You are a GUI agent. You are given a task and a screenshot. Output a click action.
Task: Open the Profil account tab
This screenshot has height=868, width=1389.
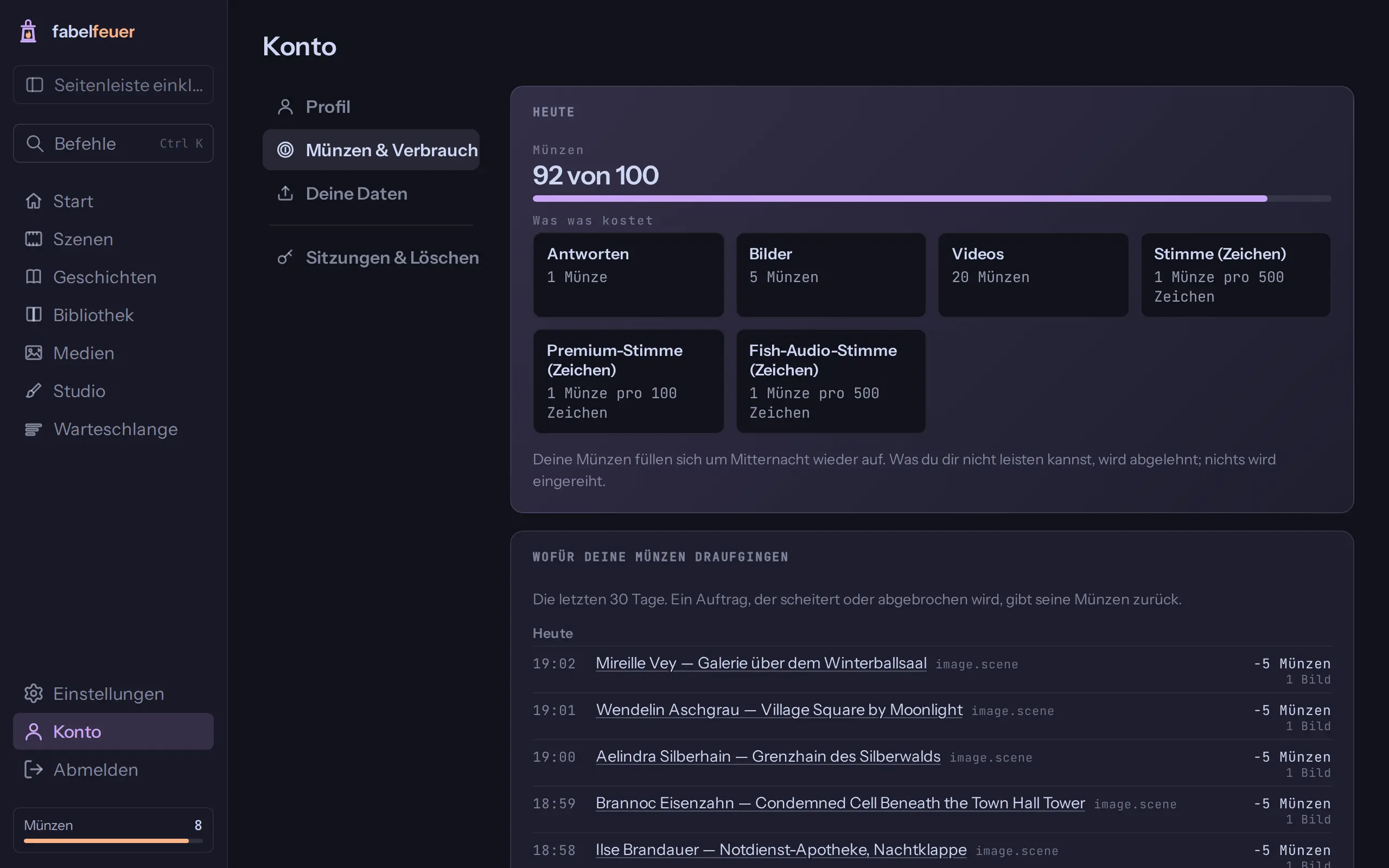click(x=371, y=107)
